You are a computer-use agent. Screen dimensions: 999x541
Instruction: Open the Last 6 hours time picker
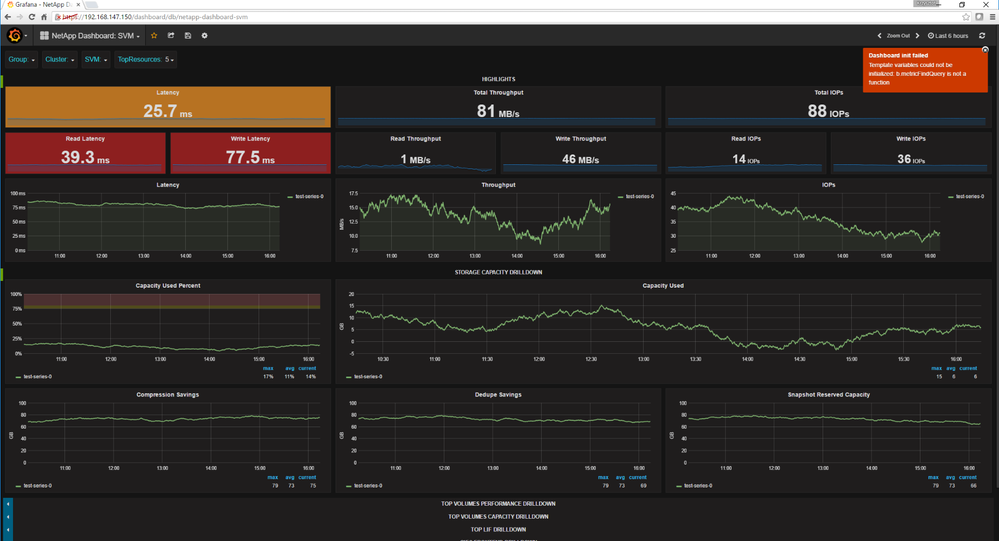point(948,36)
